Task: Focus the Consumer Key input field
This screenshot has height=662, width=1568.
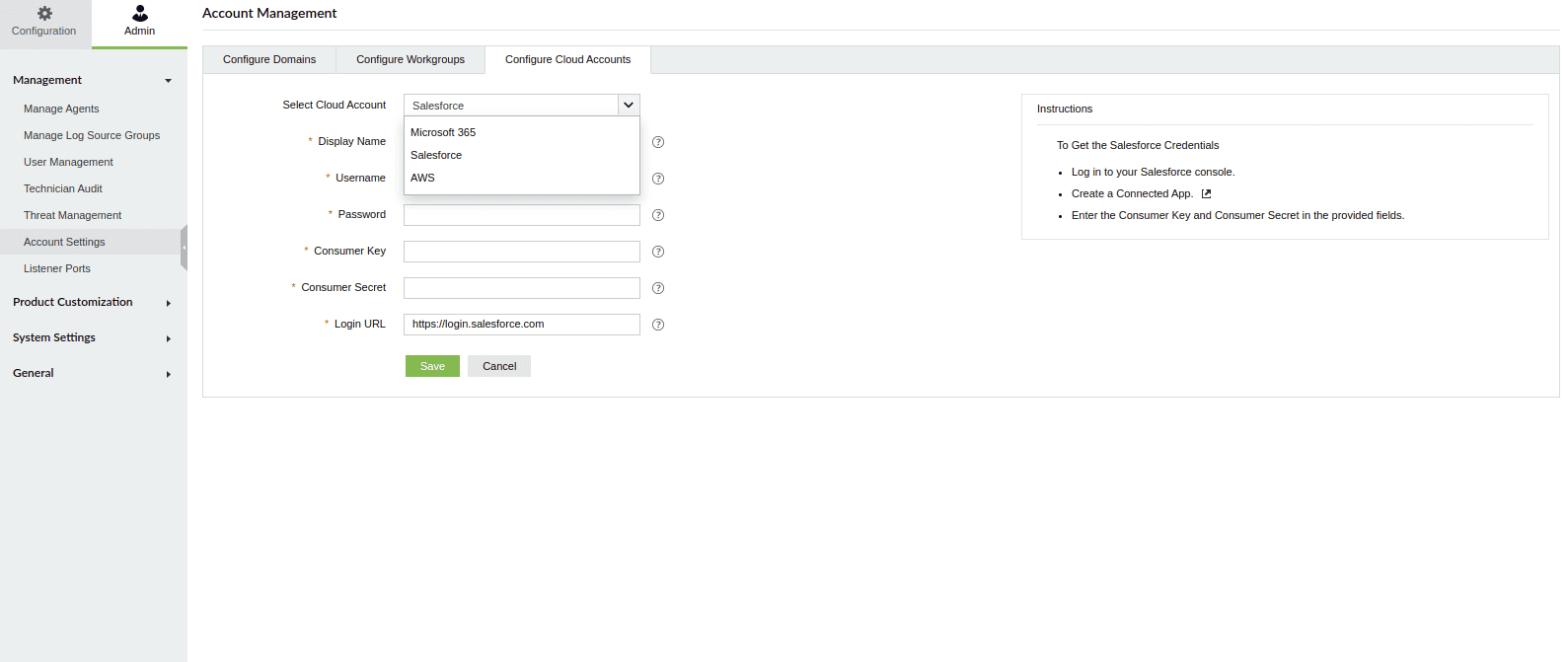Action: [522, 252]
